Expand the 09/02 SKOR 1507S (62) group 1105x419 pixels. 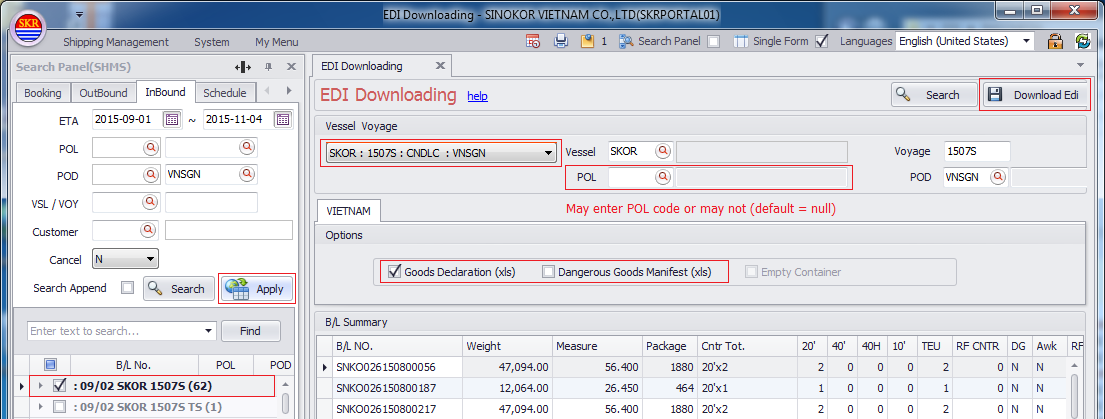[40, 386]
